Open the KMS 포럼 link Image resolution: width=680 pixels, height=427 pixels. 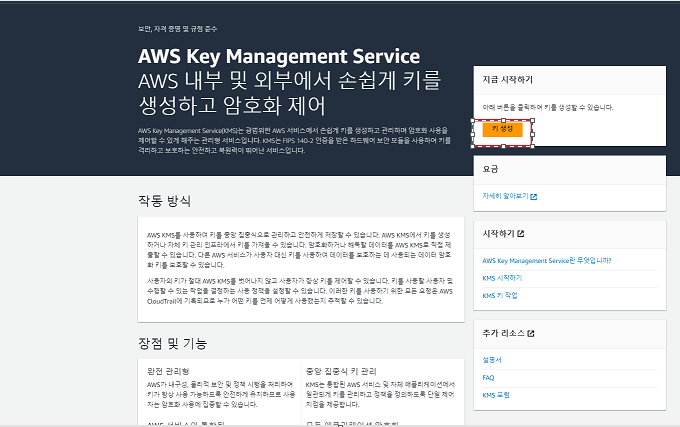coord(496,395)
